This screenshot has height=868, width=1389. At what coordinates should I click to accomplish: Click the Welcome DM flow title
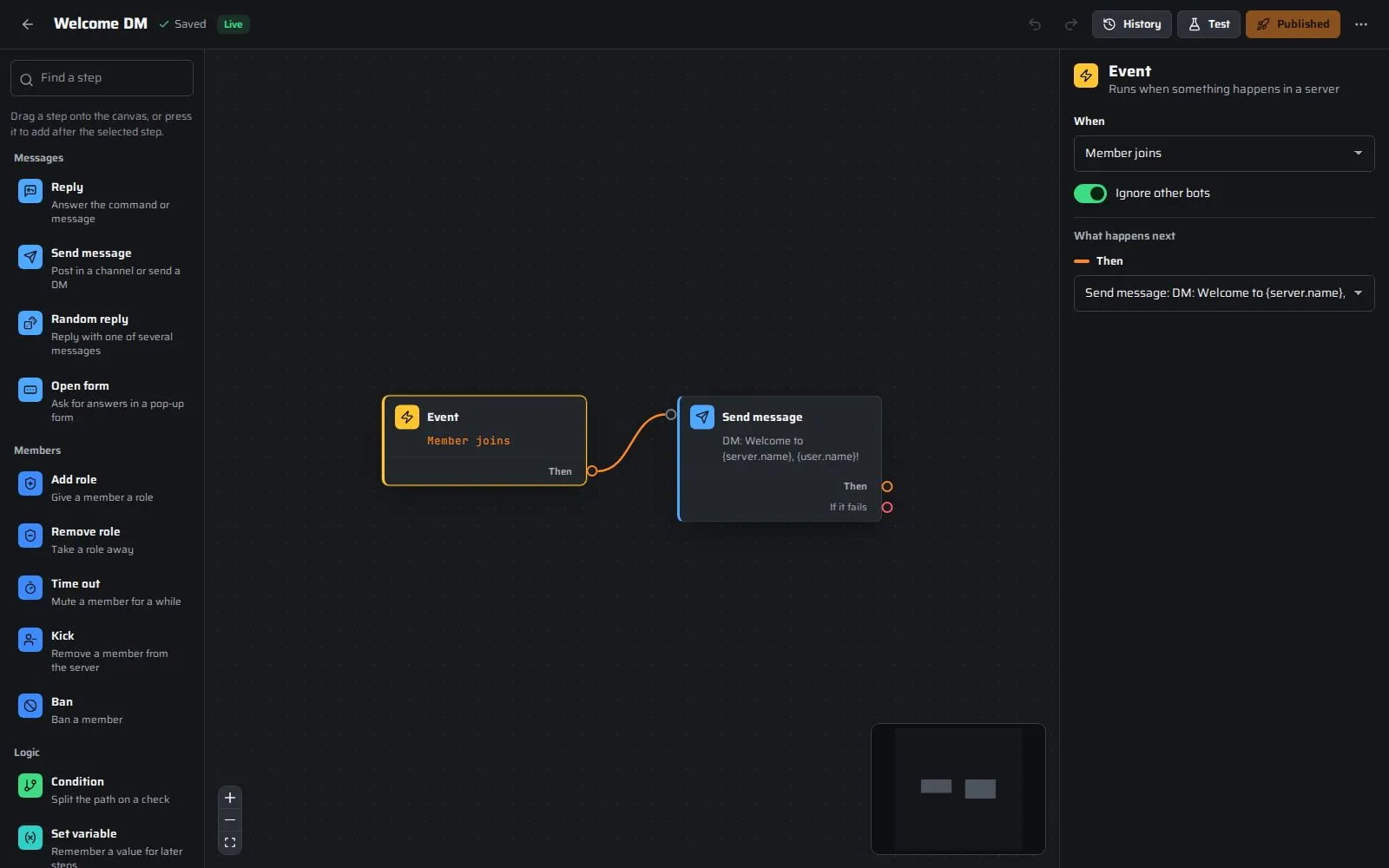(101, 24)
